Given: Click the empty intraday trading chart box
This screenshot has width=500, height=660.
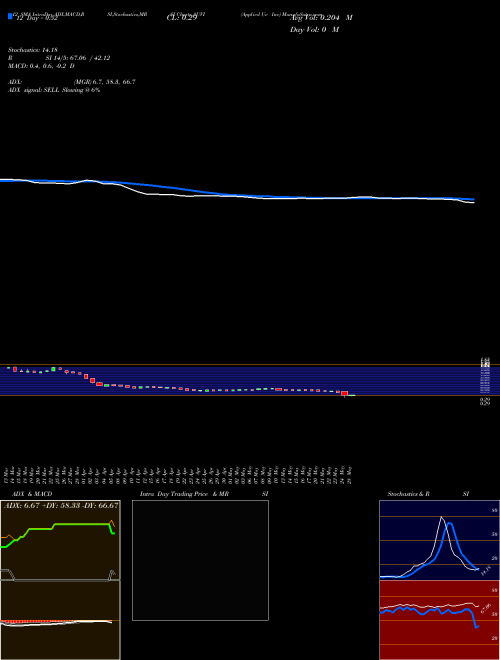Looking at the screenshot, I should [x=200, y=560].
